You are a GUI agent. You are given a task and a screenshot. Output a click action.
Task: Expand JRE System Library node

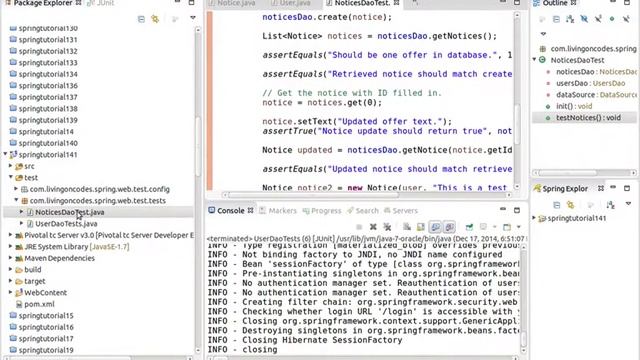click(11, 246)
